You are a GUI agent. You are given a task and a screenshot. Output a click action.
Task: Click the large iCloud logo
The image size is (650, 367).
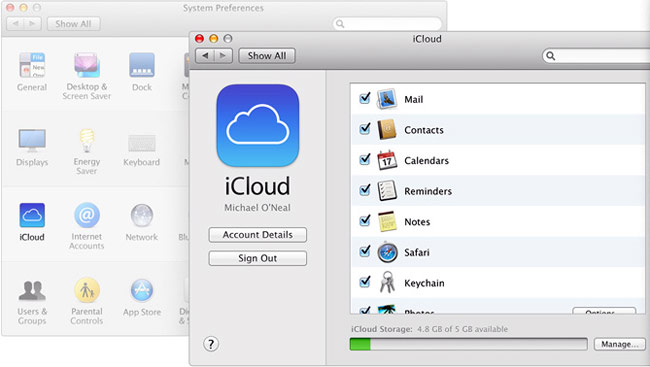pos(257,125)
